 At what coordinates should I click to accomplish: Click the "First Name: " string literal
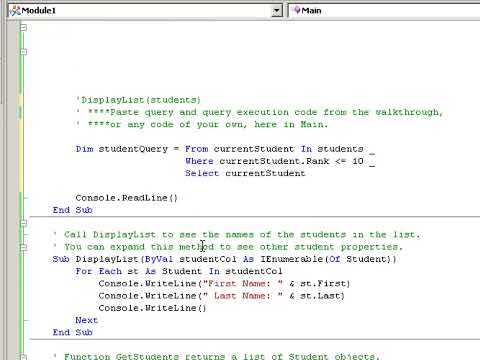pyautogui.click(x=243, y=284)
